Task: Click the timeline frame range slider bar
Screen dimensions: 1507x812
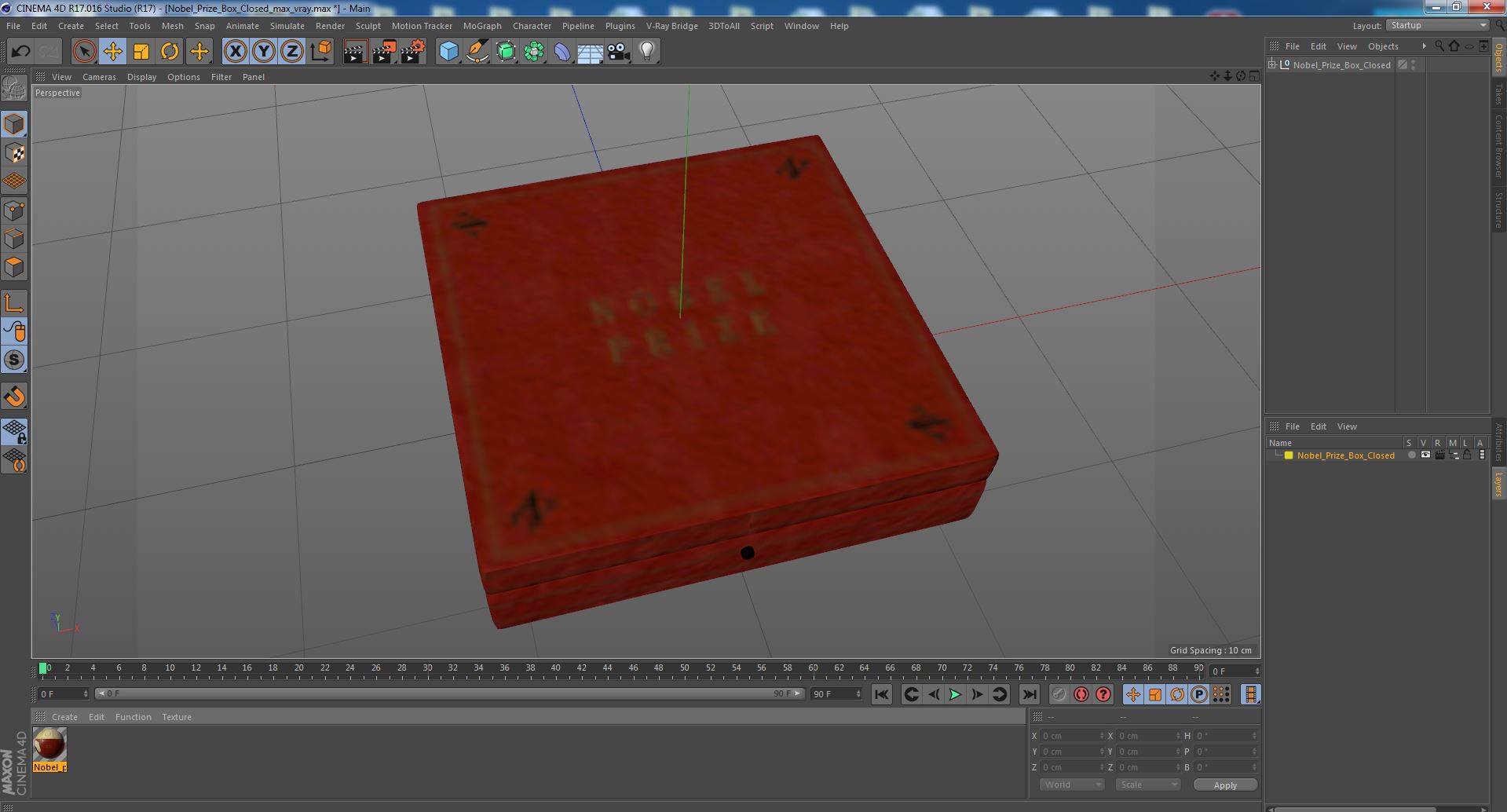Action: 449,693
